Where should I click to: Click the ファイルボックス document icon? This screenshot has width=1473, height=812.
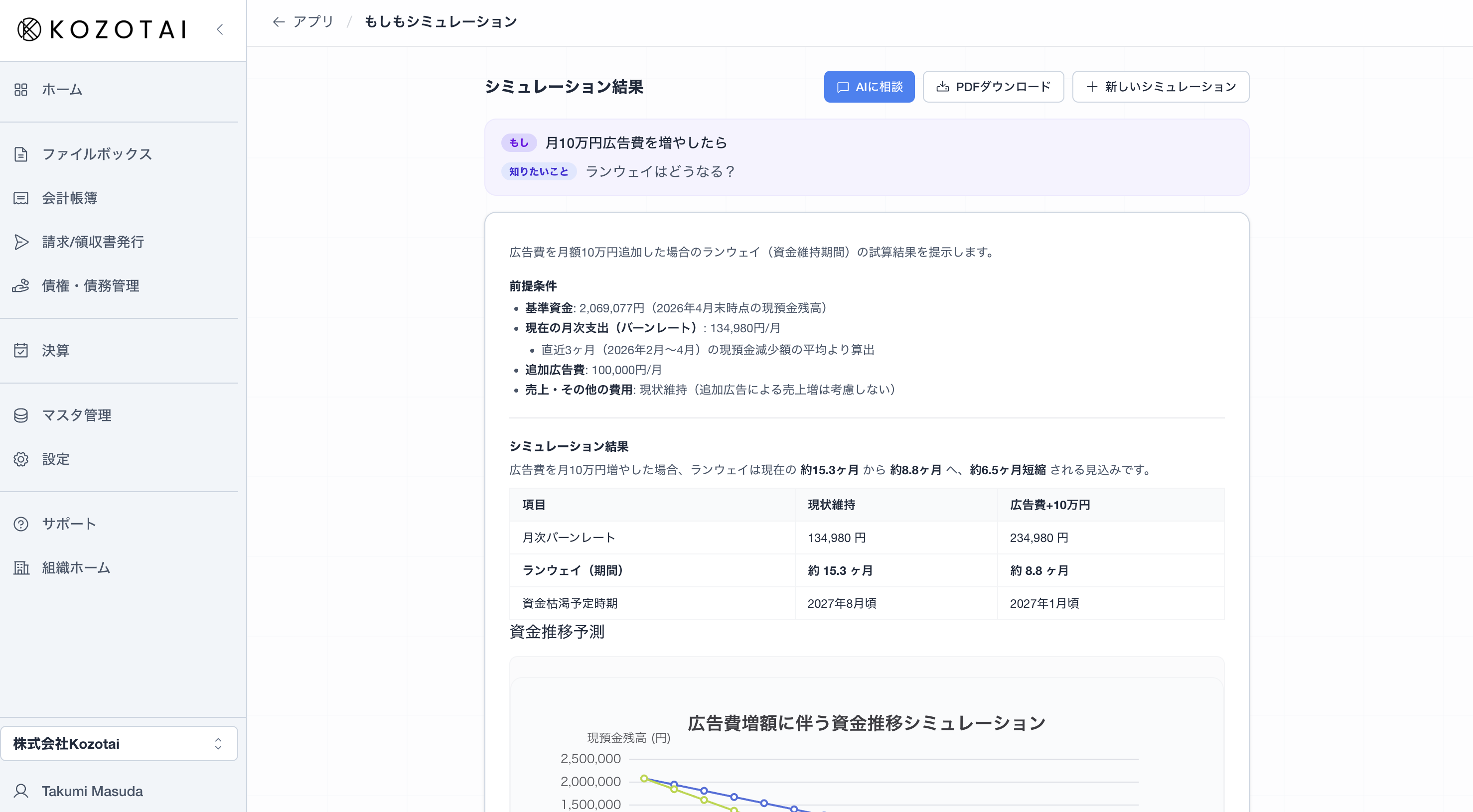(20, 154)
